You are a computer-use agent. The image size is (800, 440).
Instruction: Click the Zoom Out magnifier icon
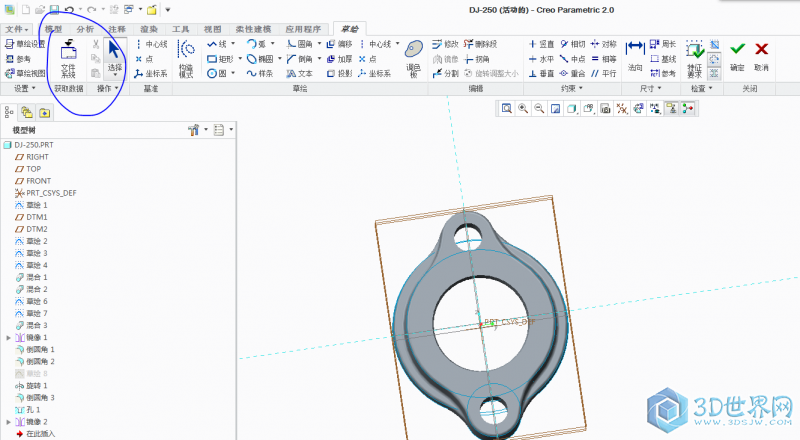click(539, 108)
